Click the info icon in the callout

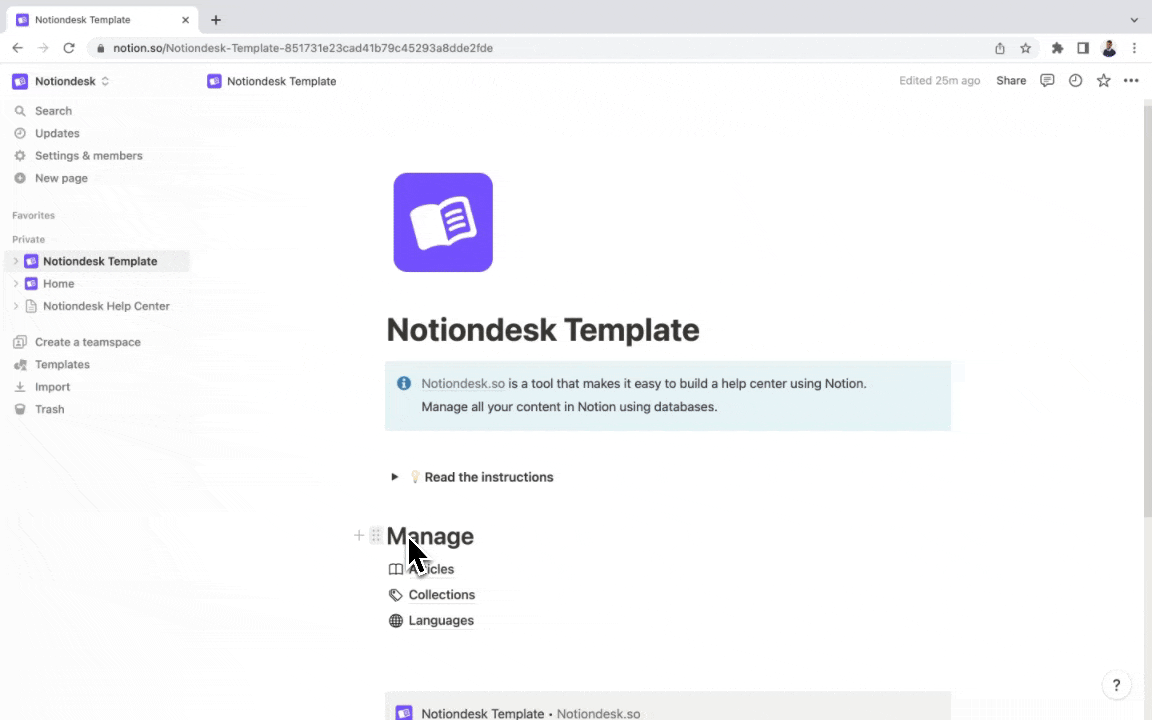[404, 384]
